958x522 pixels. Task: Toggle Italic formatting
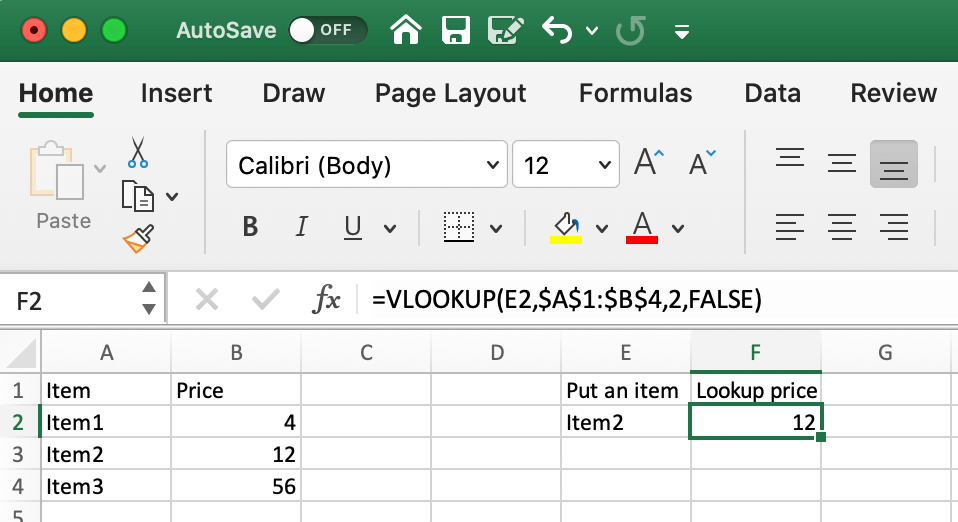click(x=302, y=227)
